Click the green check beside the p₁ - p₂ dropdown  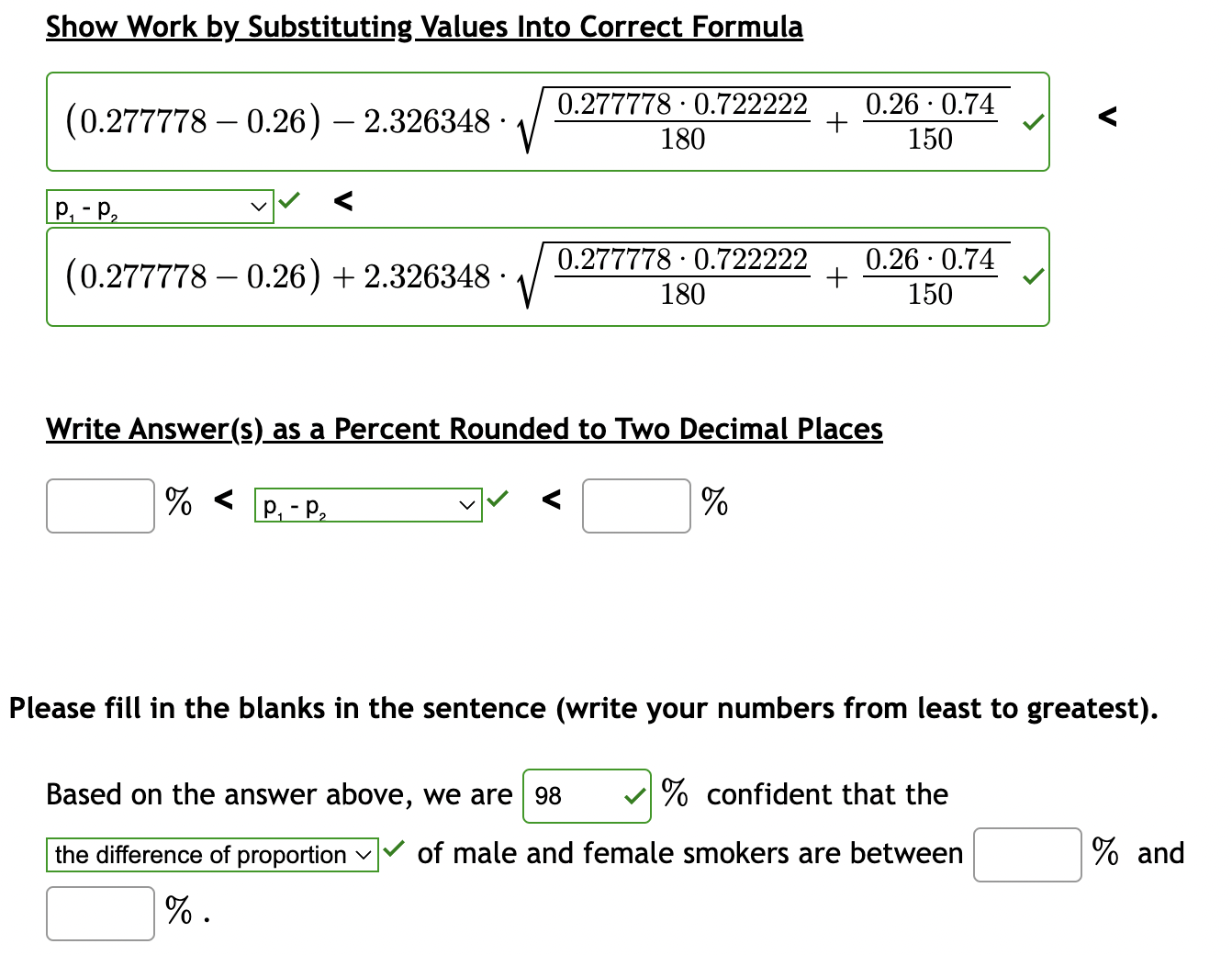tap(290, 199)
